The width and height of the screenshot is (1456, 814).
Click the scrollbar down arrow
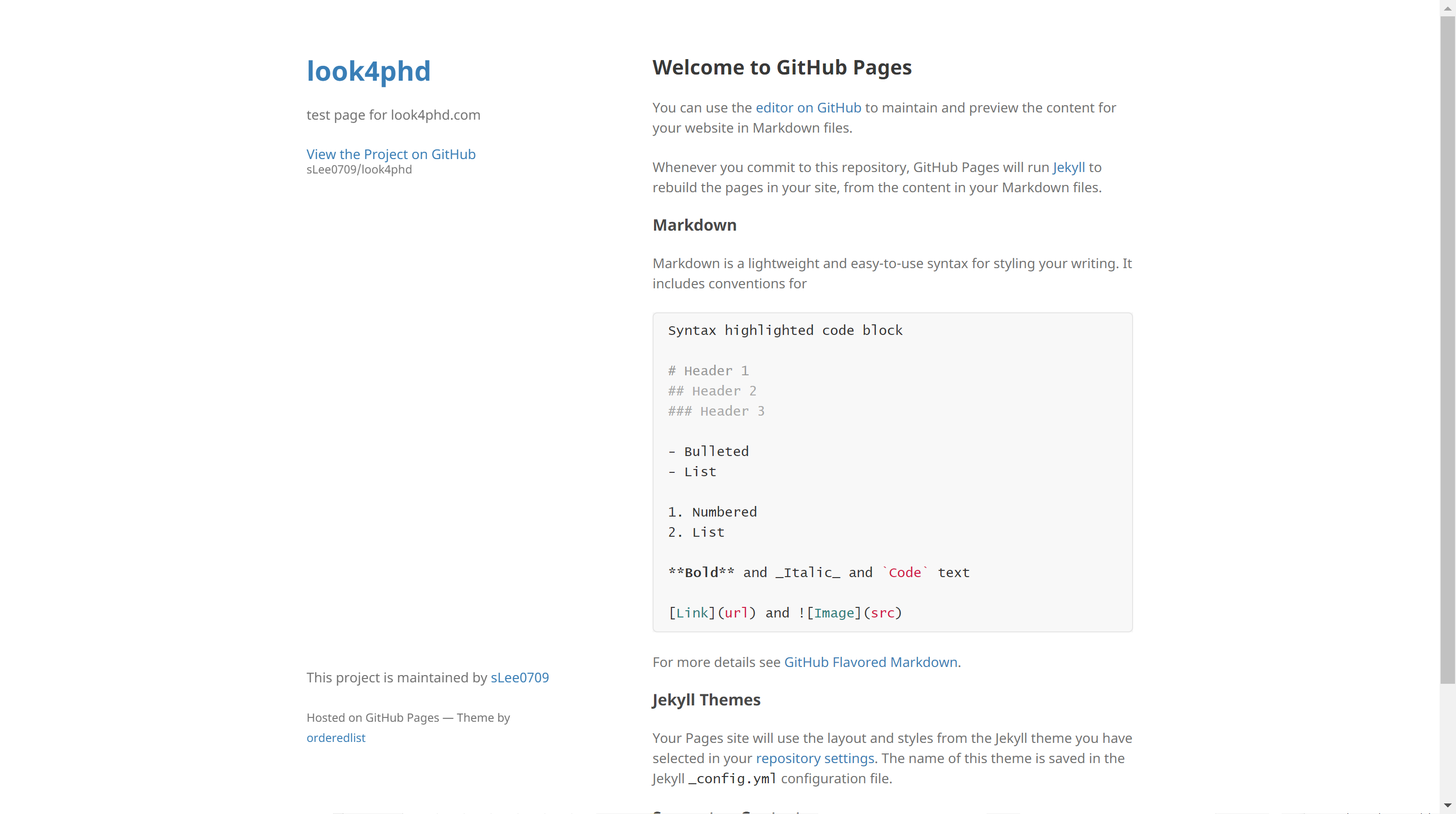pyautogui.click(x=1447, y=805)
